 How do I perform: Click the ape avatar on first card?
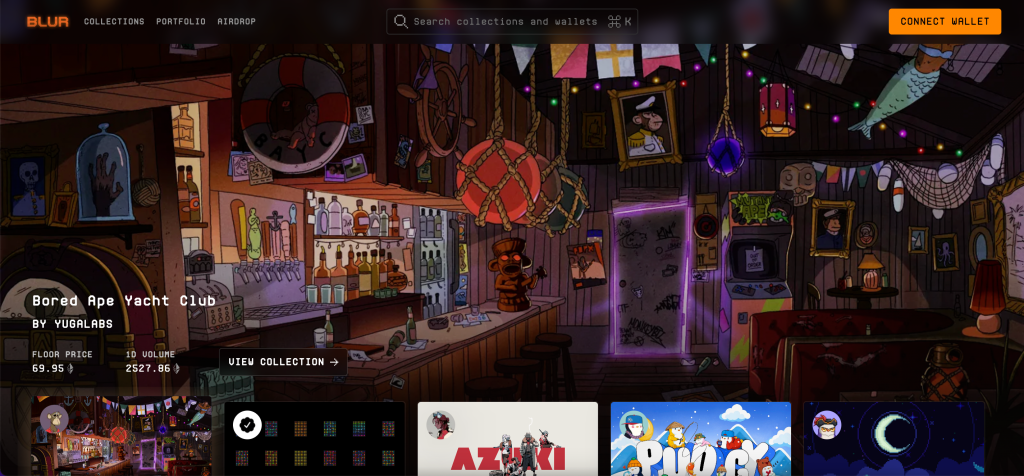tap(54, 419)
